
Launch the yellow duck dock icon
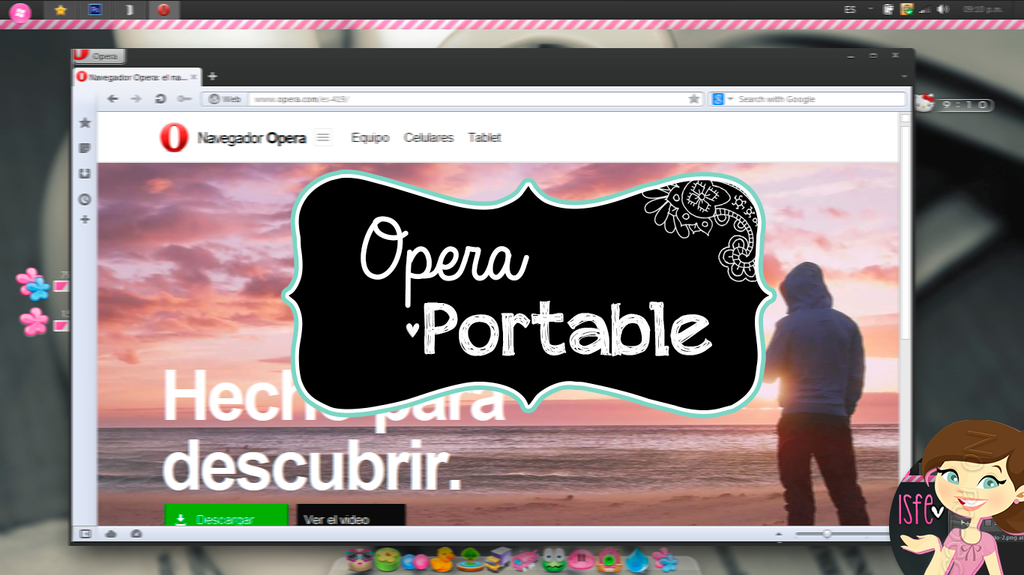click(442, 560)
